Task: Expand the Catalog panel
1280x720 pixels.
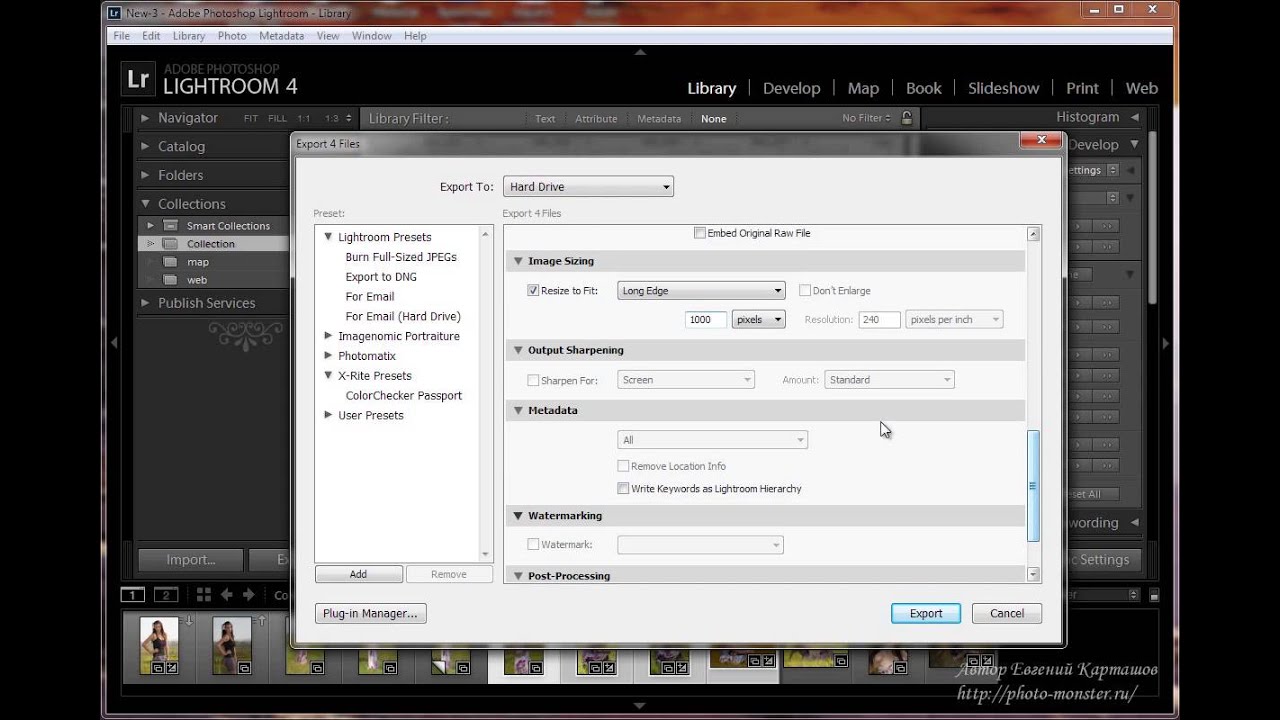Action: click(x=145, y=146)
